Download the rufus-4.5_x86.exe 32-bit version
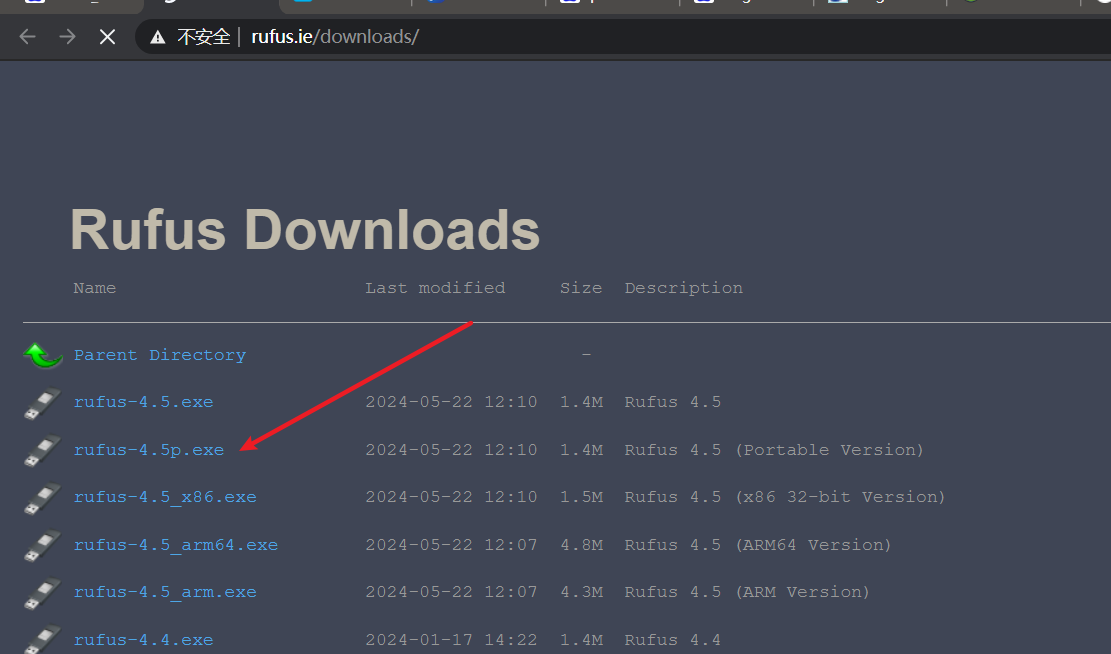The image size is (1111, 654). click(x=165, y=497)
